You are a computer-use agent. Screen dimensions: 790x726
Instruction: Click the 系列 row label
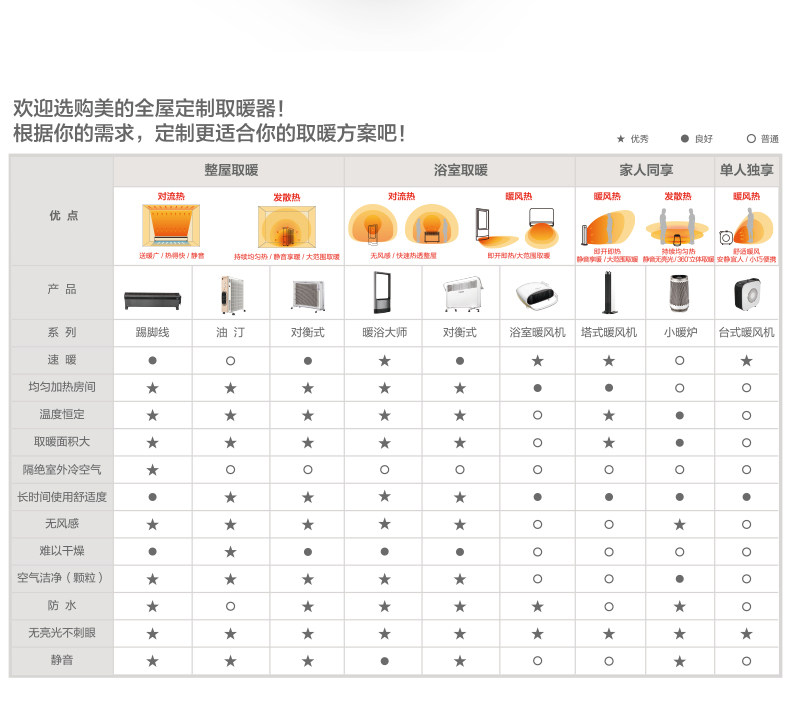point(62,333)
